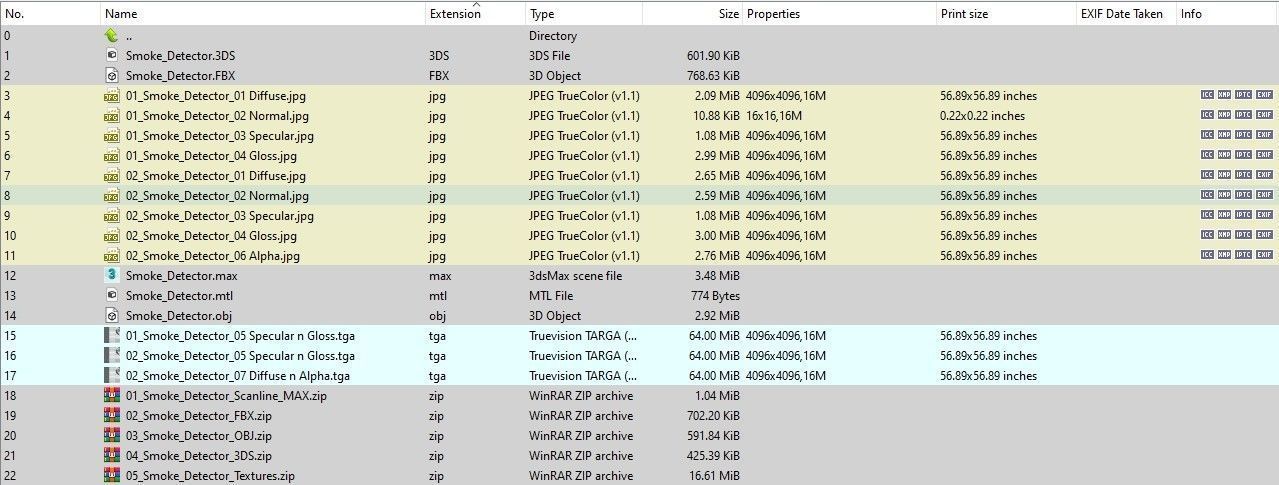Click the JPG icon of 01_Smoke_Detector_01 Diffuse.jpg
Viewport: 1279px width, 485px height.
pyautogui.click(x=112, y=96)
